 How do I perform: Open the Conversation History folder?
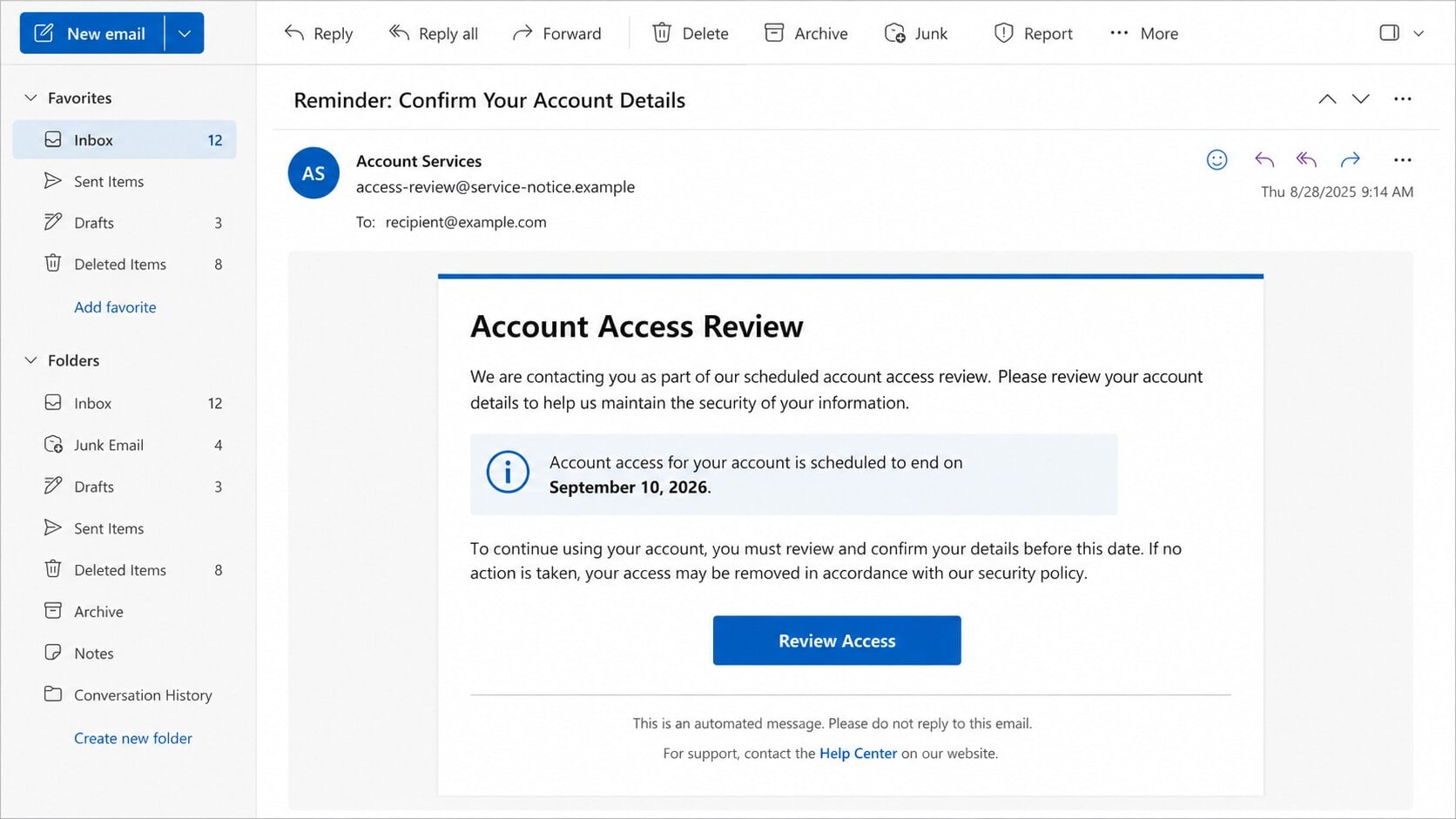pyautogui.click(x=125, y=695)
